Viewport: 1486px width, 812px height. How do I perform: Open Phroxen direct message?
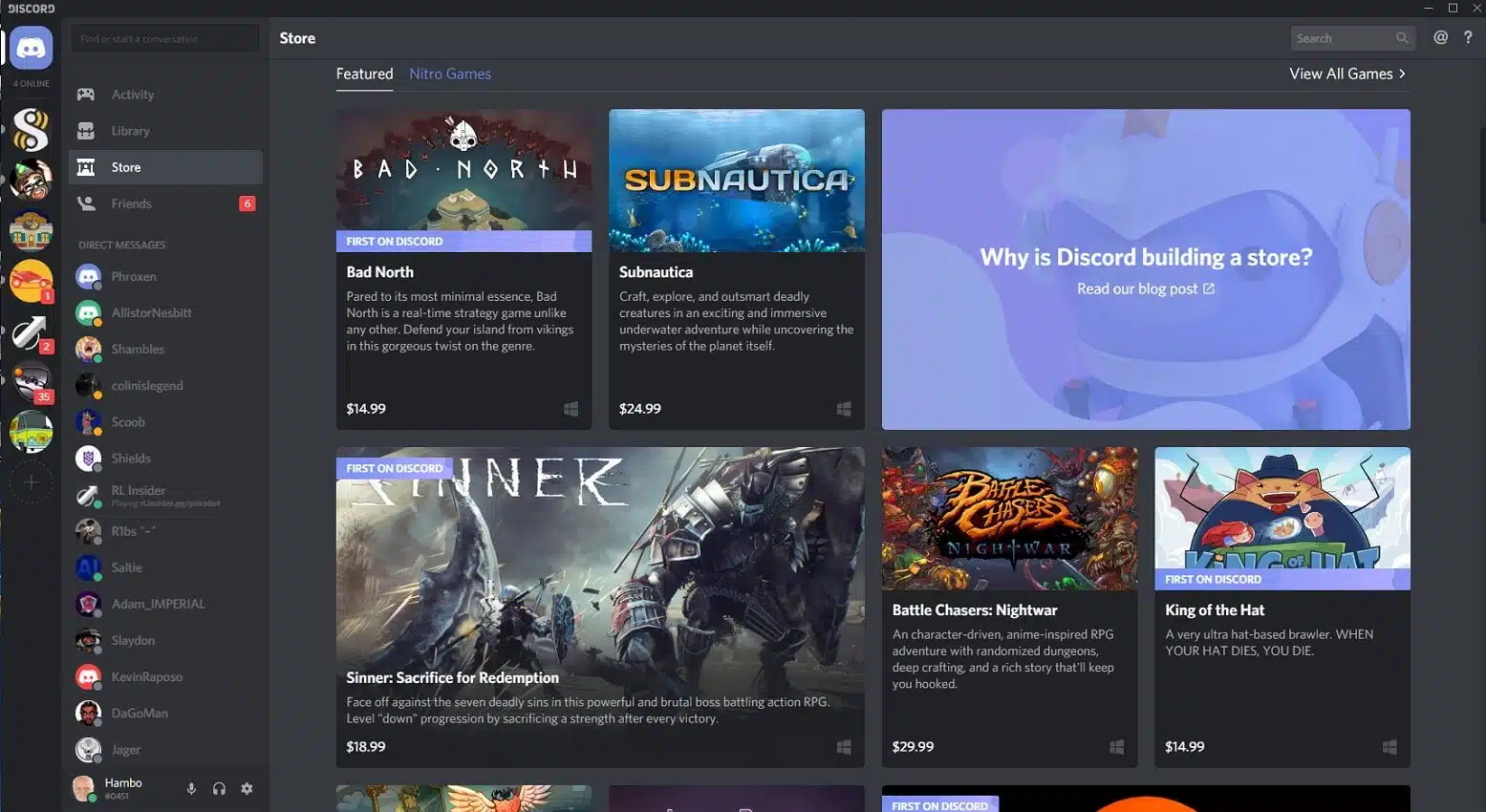coord(164,277)
